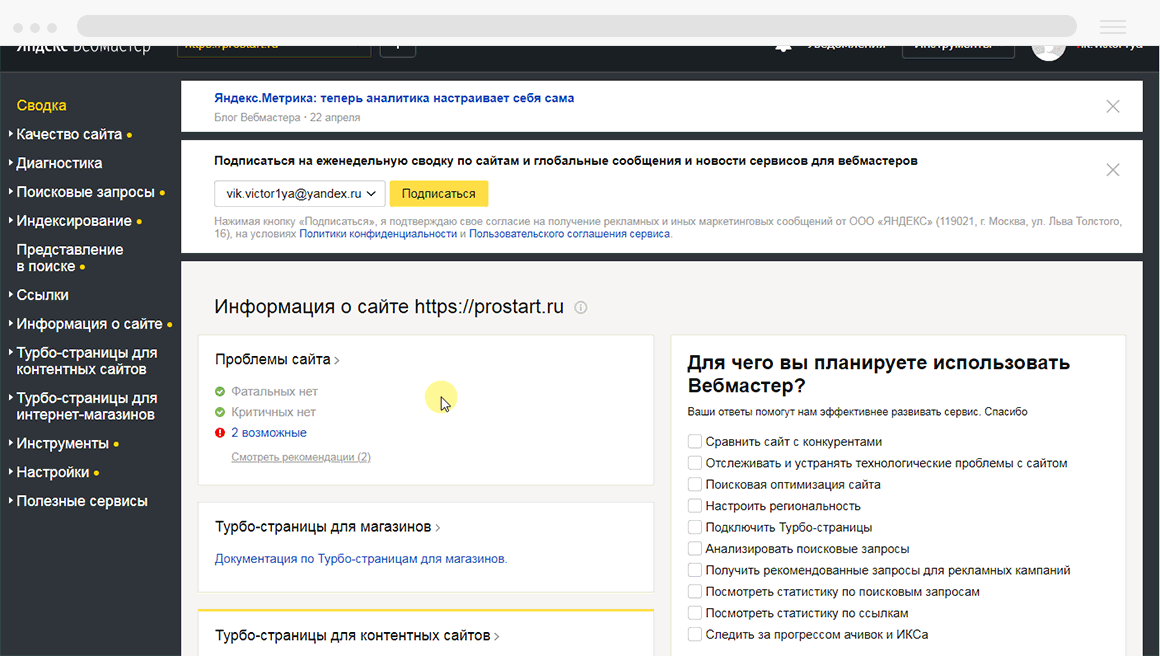Viewport: 1160px width, 656px height.
Task: Open Турбо-страницы для контентных сайтов in sidebar
Action: click(87, 361)
